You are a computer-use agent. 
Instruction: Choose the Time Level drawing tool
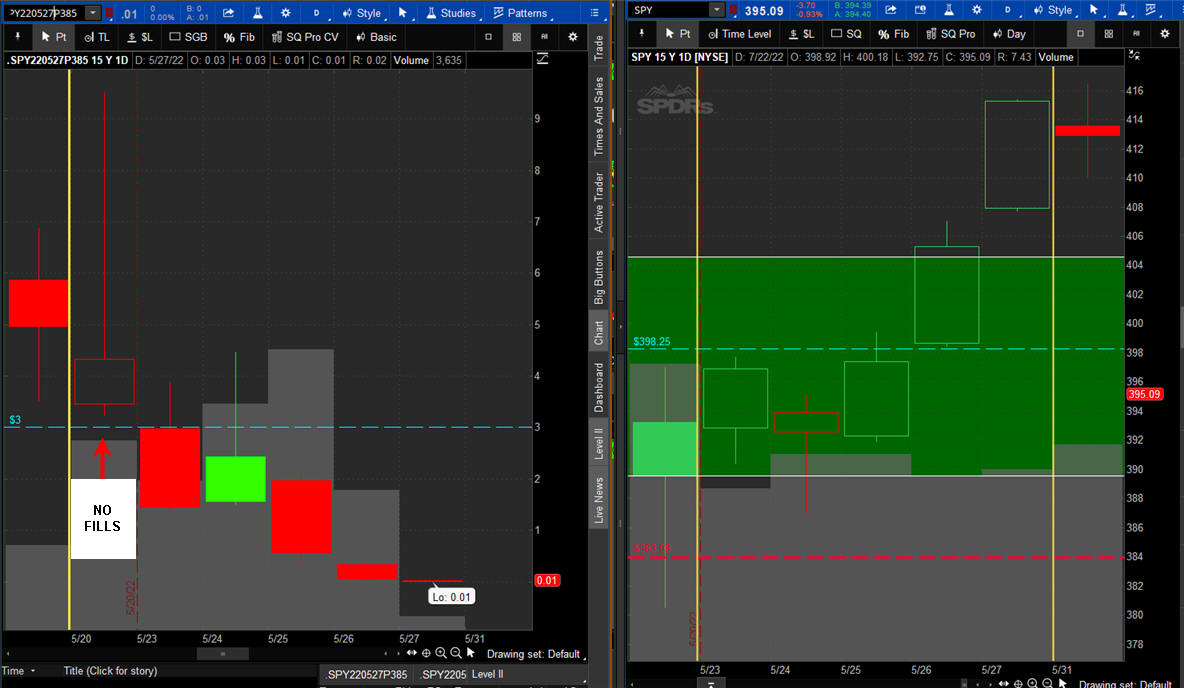pyautogui.click(x=738, y=34)
